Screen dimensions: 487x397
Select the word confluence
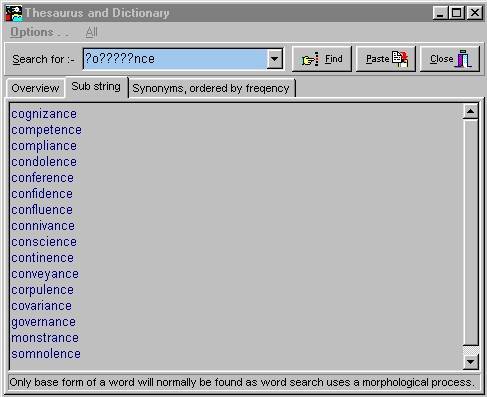(42, 210)
